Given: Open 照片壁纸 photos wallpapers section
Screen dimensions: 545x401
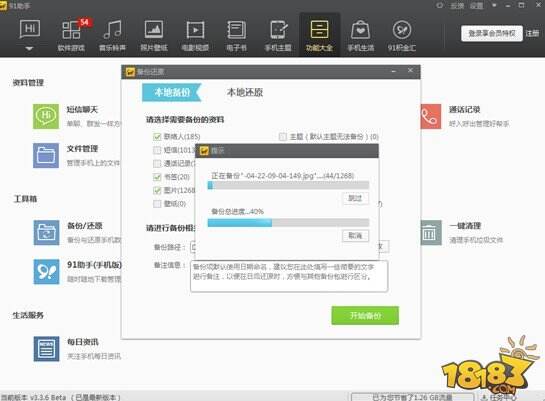Looking at the screenshot, I should (154, 36).
